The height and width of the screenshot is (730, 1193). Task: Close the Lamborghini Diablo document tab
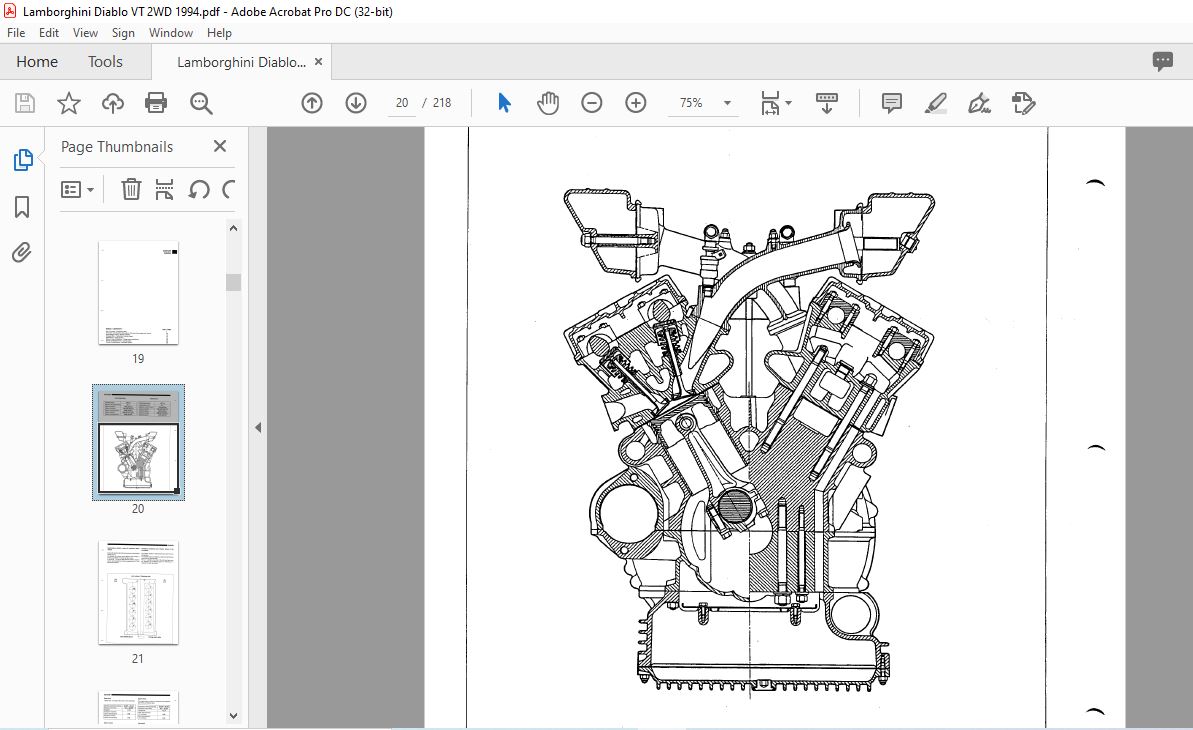[319, 62]
